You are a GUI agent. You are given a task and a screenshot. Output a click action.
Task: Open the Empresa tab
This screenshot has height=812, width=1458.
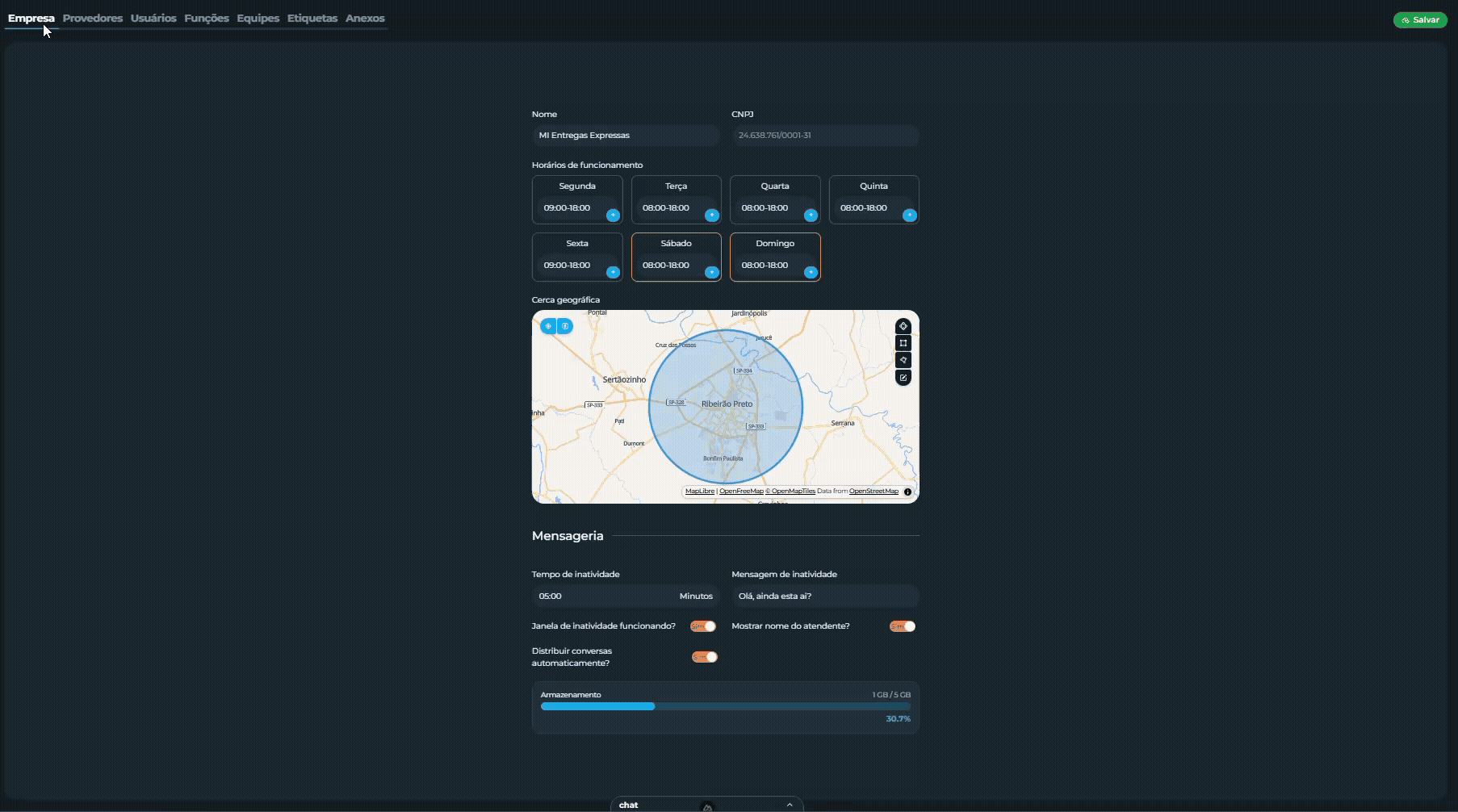[x=31, y=18]
